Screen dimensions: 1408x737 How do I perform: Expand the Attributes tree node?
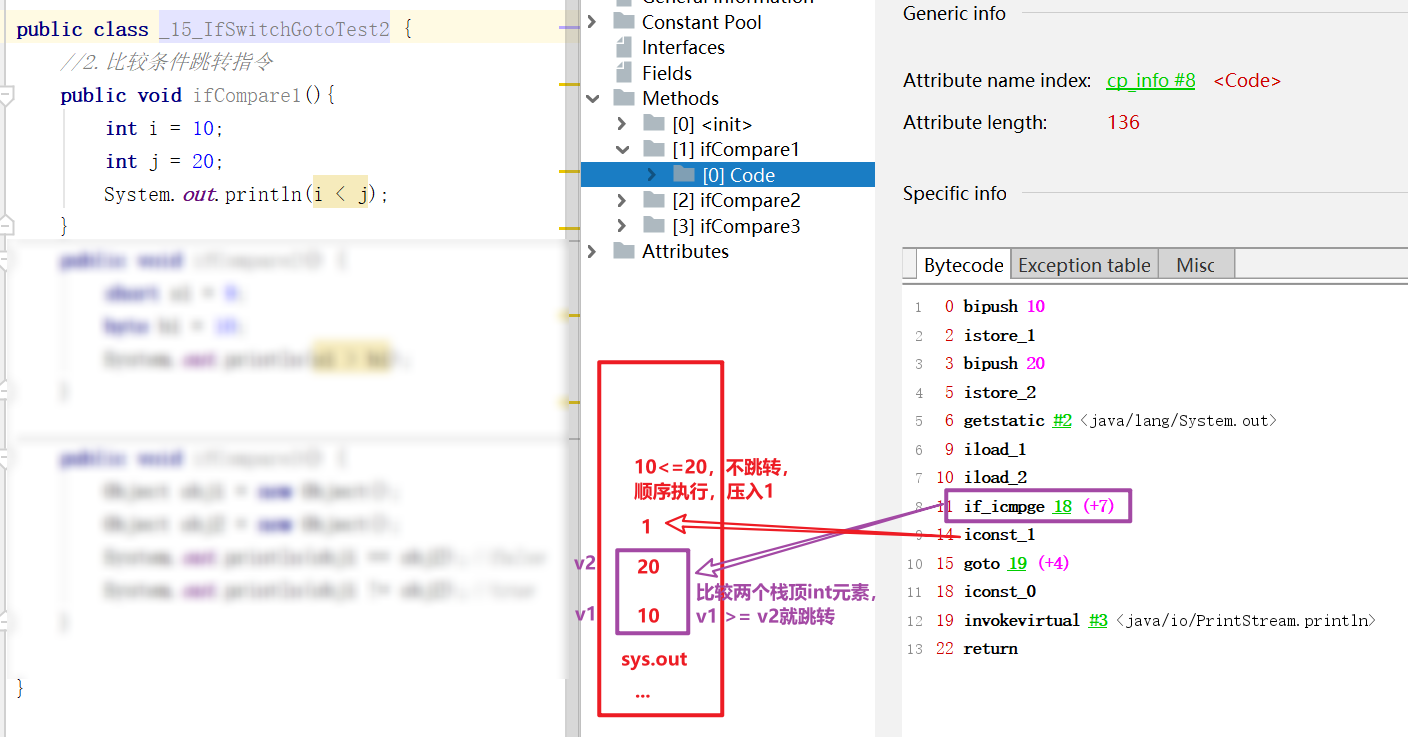coord(592,251)
